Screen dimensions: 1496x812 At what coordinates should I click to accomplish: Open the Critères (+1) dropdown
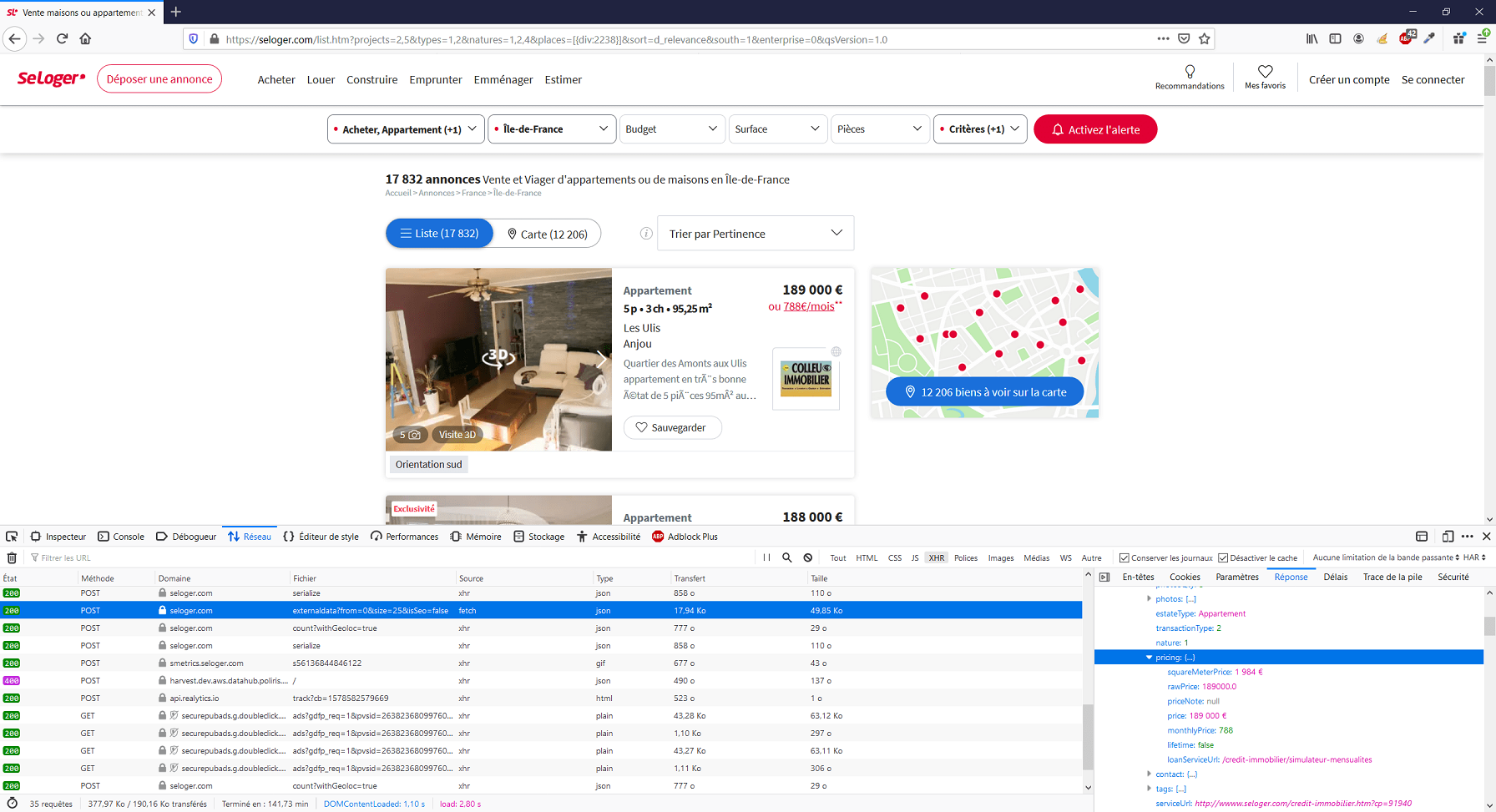click(980, 129)
